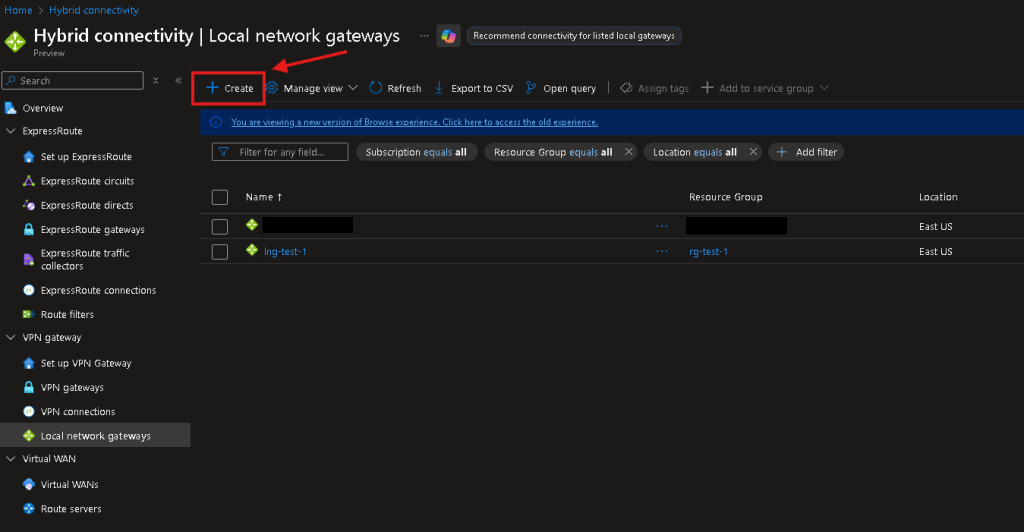Image resolution: width=1024 pixels, height=532 pixels.
Task: Remove the Resource Group filter with X
Action: [x=629, y=152]
